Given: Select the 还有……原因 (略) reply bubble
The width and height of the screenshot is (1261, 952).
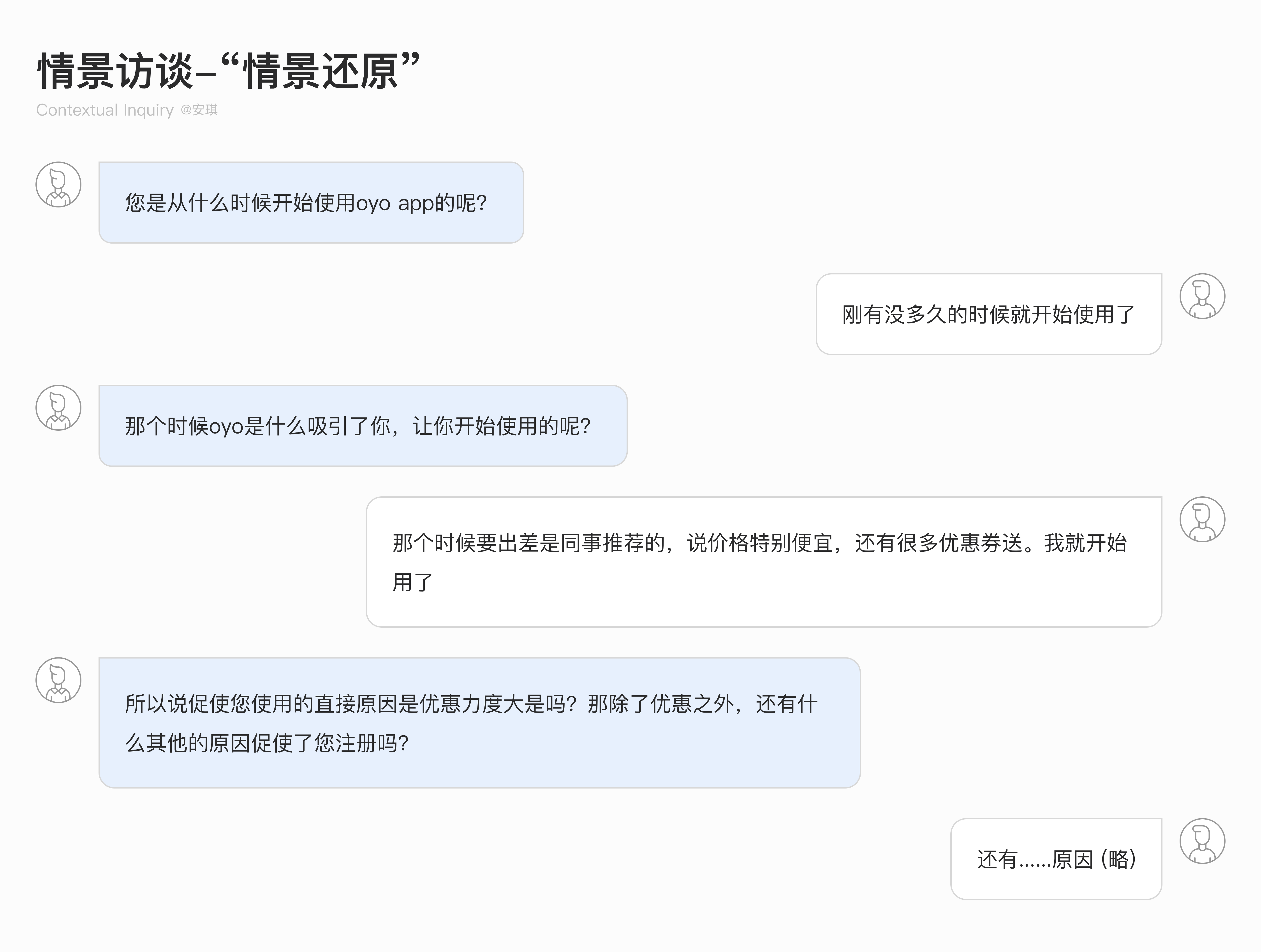Looking at the screenshot, I should tap(1056, 859).
